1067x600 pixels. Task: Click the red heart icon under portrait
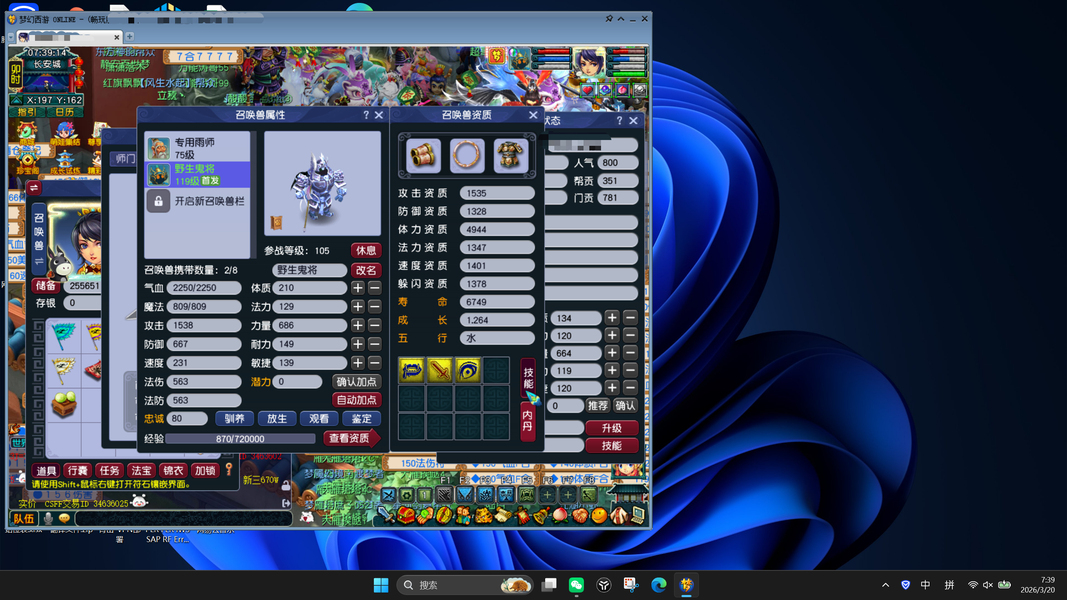587,89
